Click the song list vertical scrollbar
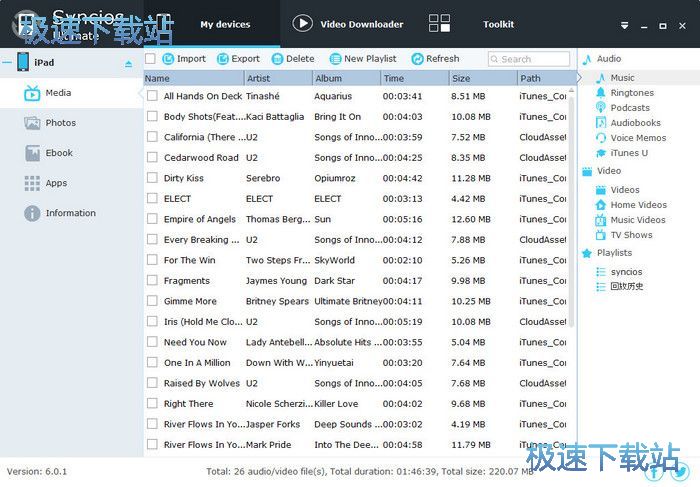The height and width of the screenshot is (487, 700). click(571, 212)
